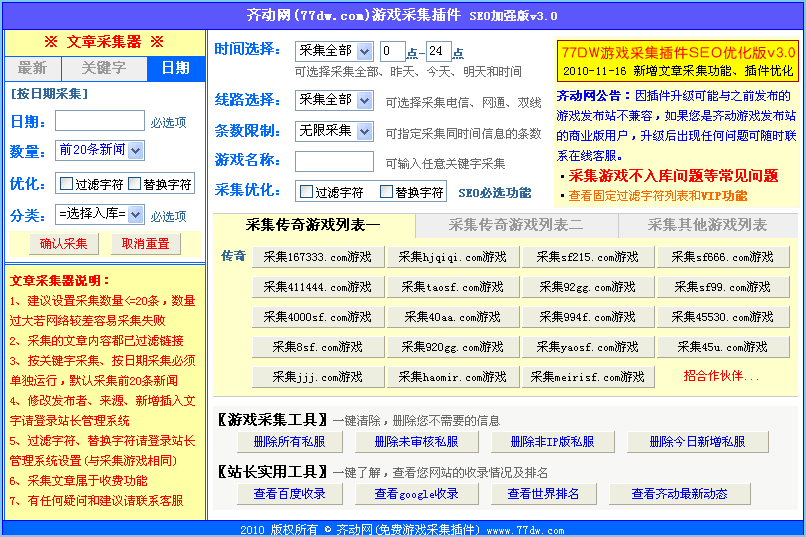This screenshot has width=806, height=537.
Task: Click the 招合作伙伴 link
Action: [721, 377]
